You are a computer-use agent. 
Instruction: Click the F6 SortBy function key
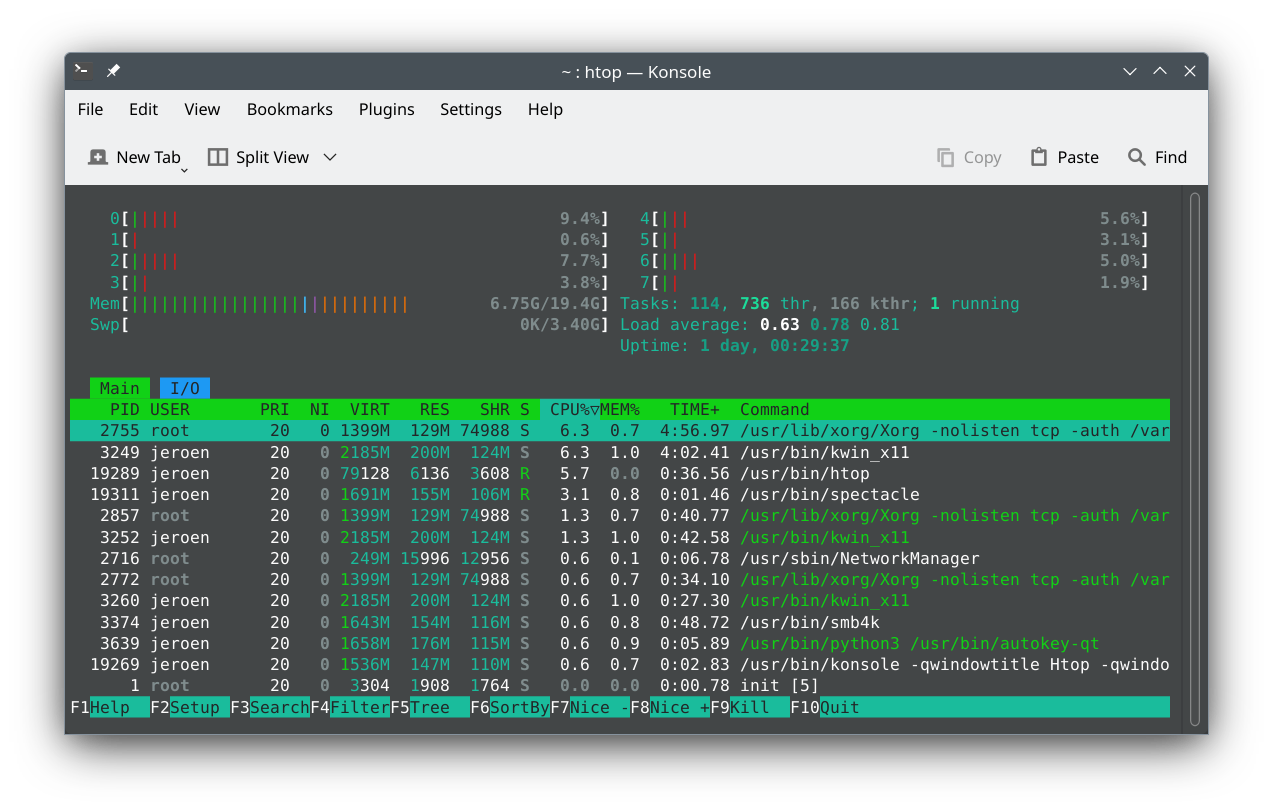point(510,707)
